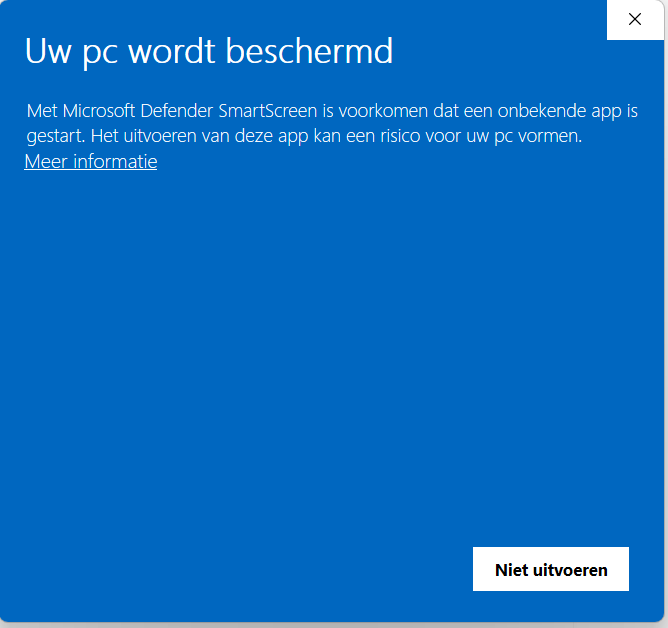Image resolution: width=668 pixels, height=628 pixels.
Task: Open the 'Meer informatie' link
Action: click(91, 161)
